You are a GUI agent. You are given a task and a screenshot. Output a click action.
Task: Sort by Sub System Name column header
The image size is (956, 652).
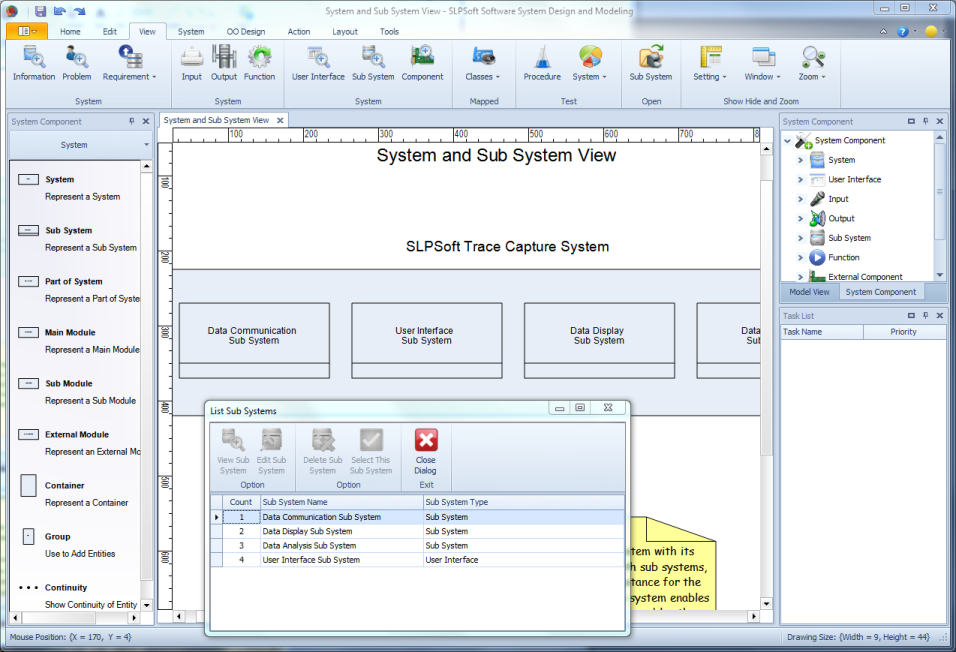[341, 502]
